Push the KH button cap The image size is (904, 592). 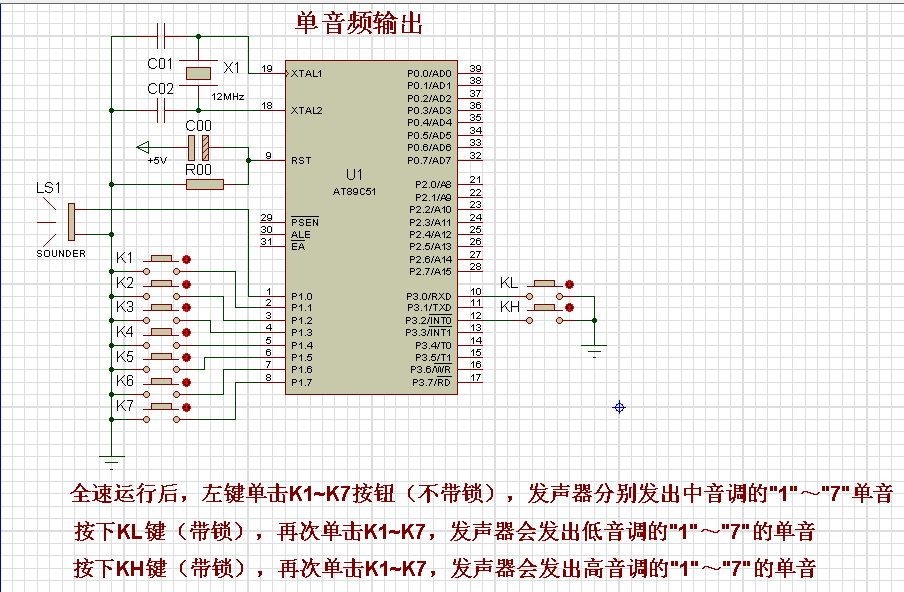pyautogui.click(x=545, y=307)
